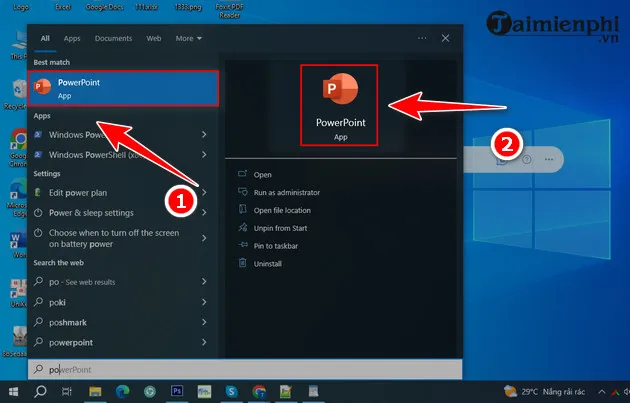The image size is (630, 403).
Task: Open the More filter dropdown
Action: click(x=188, y=38)
